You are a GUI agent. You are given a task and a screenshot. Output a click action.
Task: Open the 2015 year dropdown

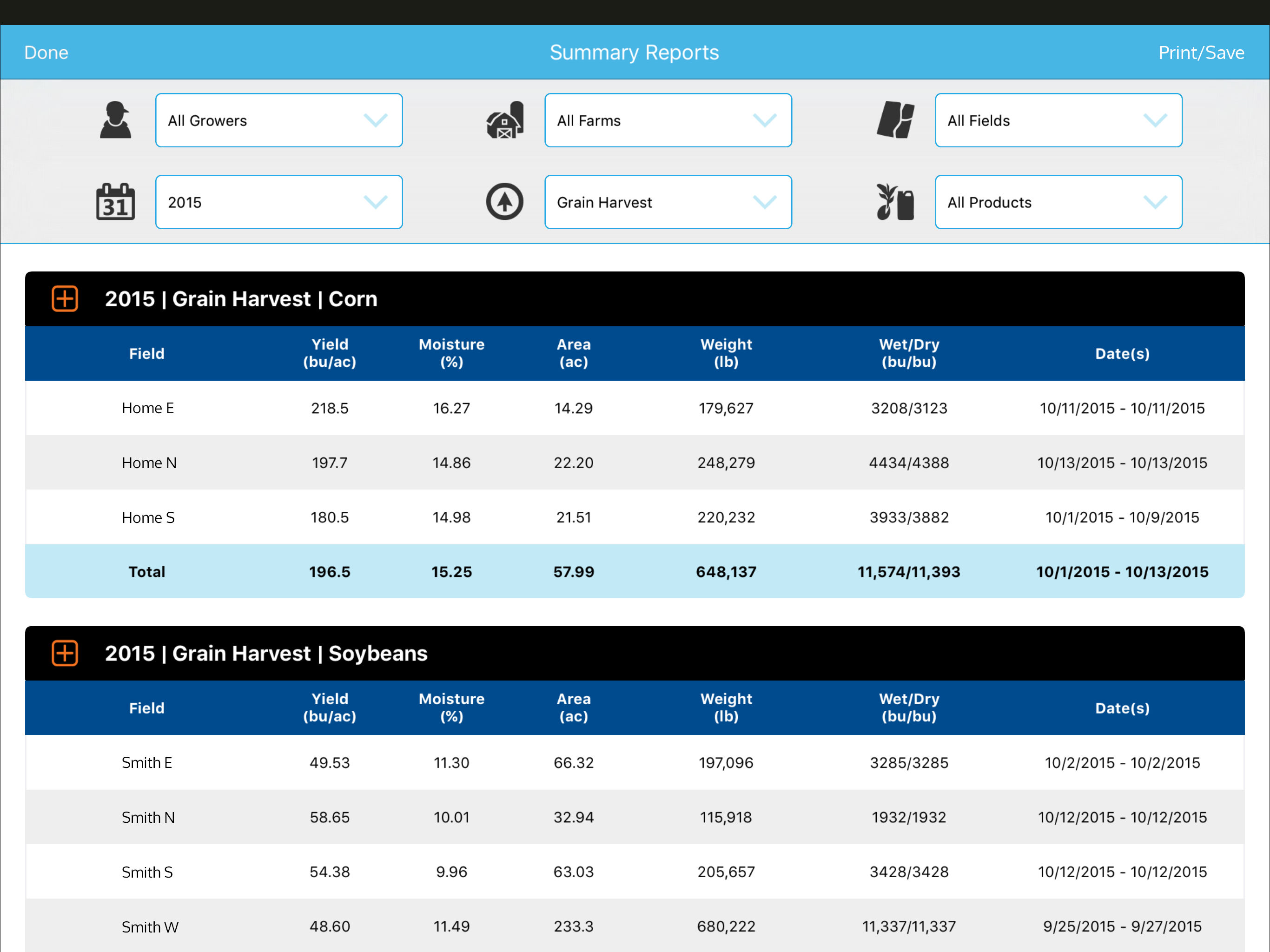click(x=279, y=202)
